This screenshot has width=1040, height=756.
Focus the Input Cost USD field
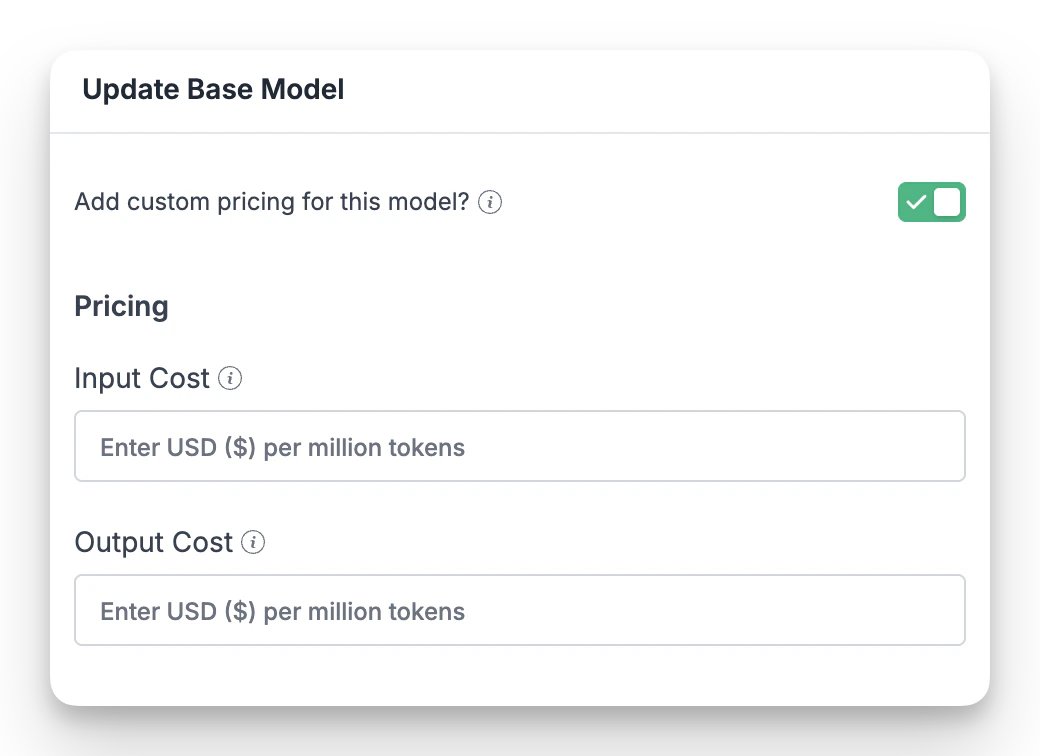[x=519, y=446]
